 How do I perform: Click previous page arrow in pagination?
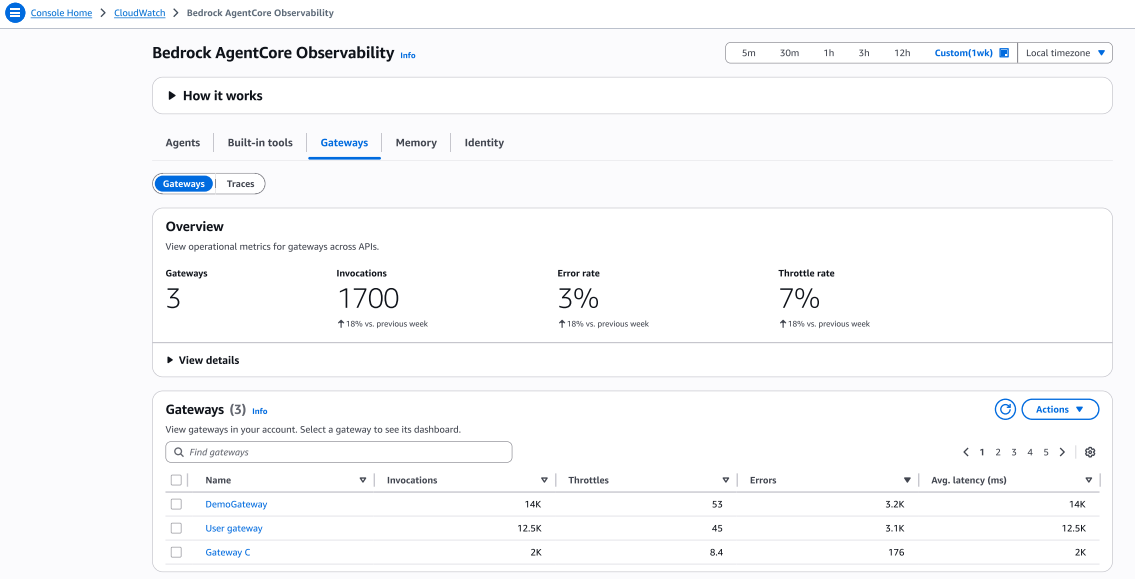966,452
